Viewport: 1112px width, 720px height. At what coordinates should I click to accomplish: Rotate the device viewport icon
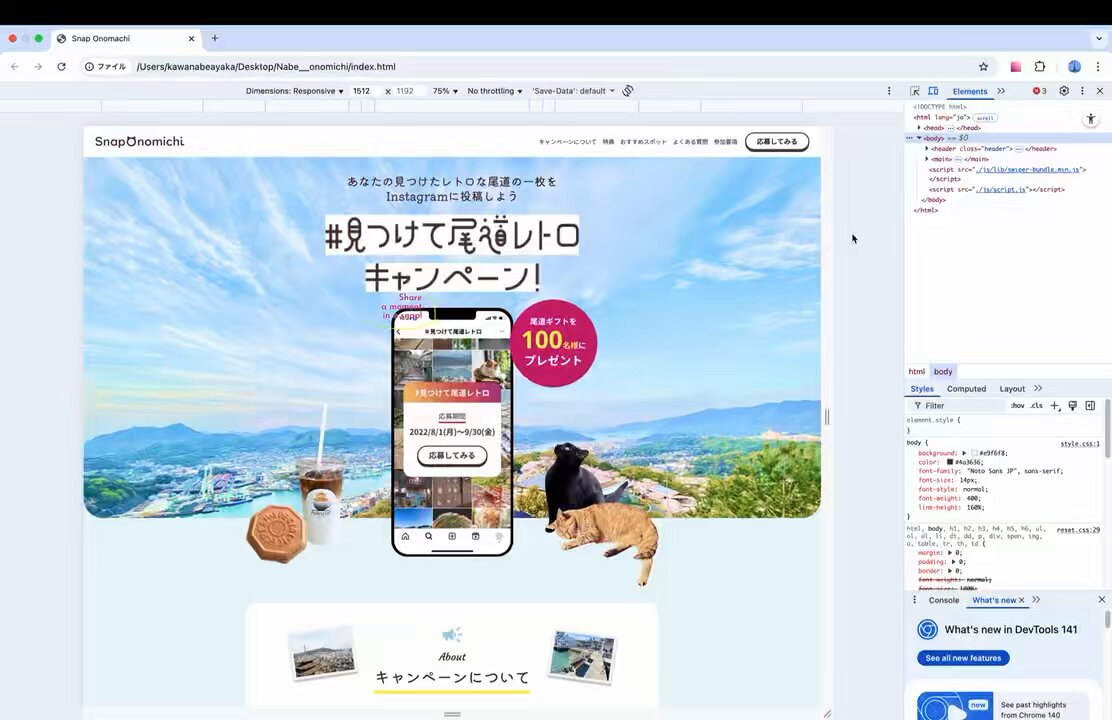click(628, 91)
